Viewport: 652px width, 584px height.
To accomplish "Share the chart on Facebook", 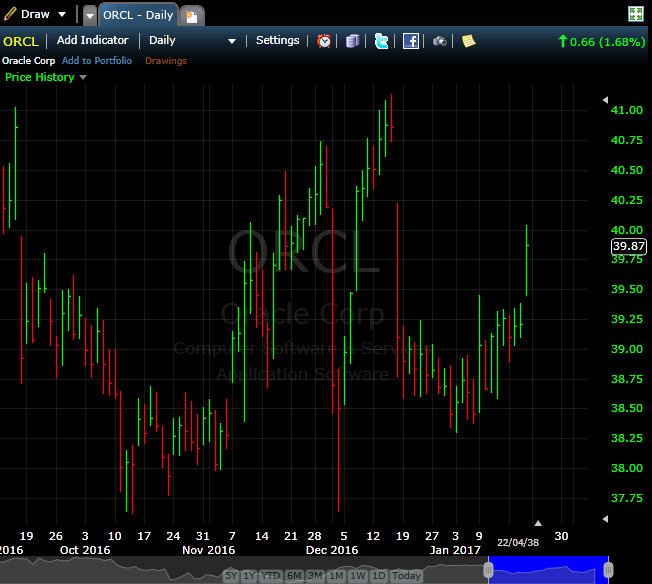I will 410,41.
